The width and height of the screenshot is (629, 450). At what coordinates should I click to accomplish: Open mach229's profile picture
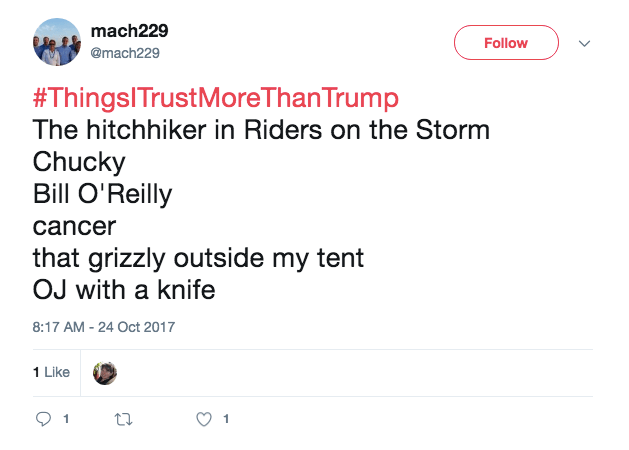(57, 42)
